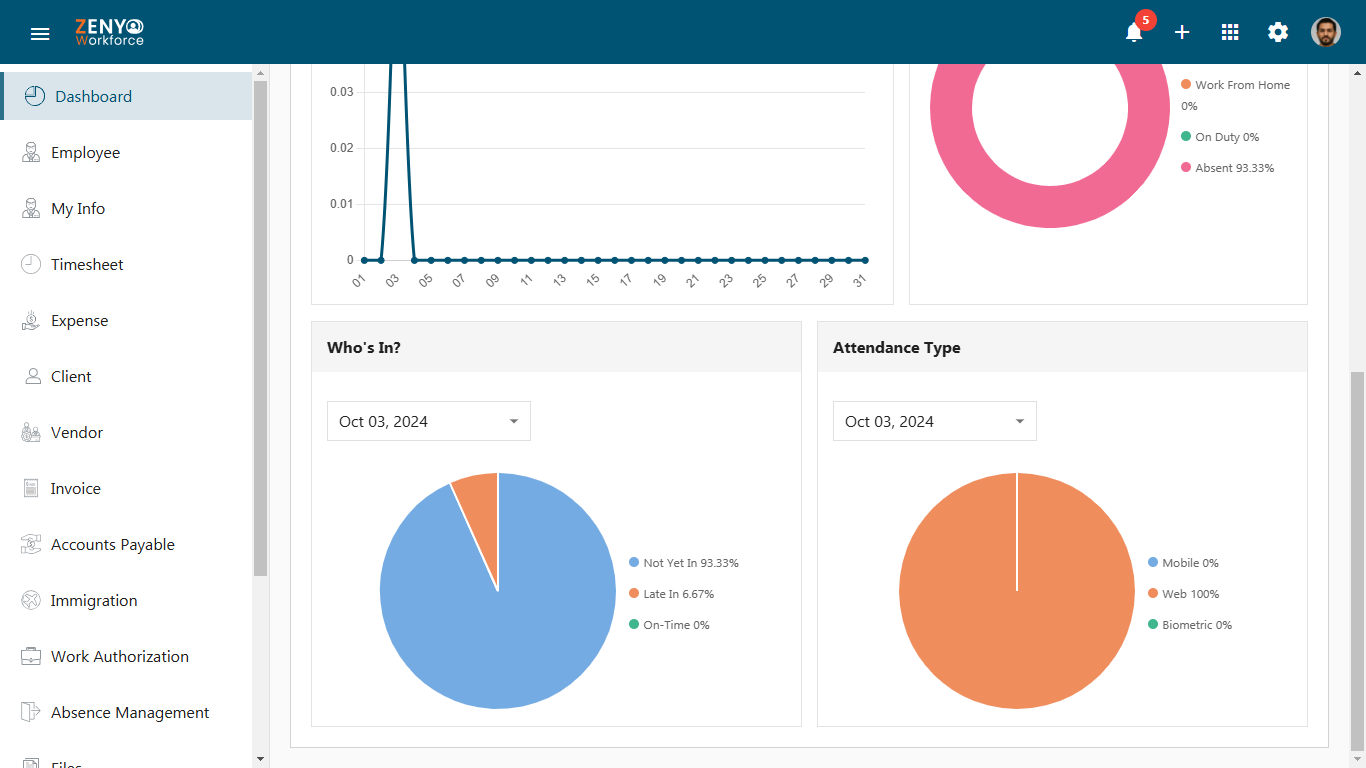1366x768 pixels.
Task: Open Work Authorization menu item
Action: click(126, 656)
